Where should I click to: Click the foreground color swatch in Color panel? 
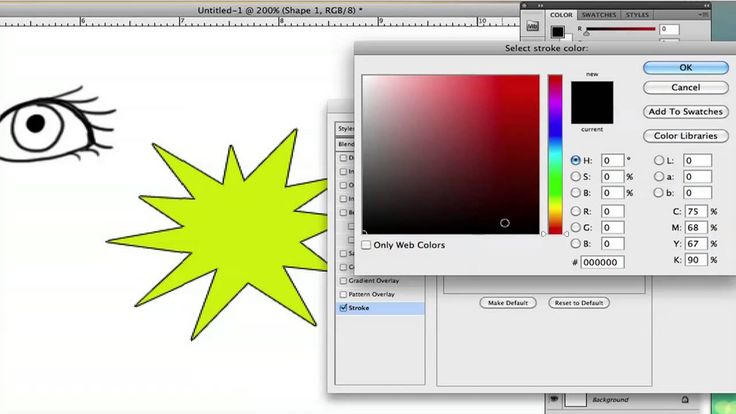click(558, 31)
